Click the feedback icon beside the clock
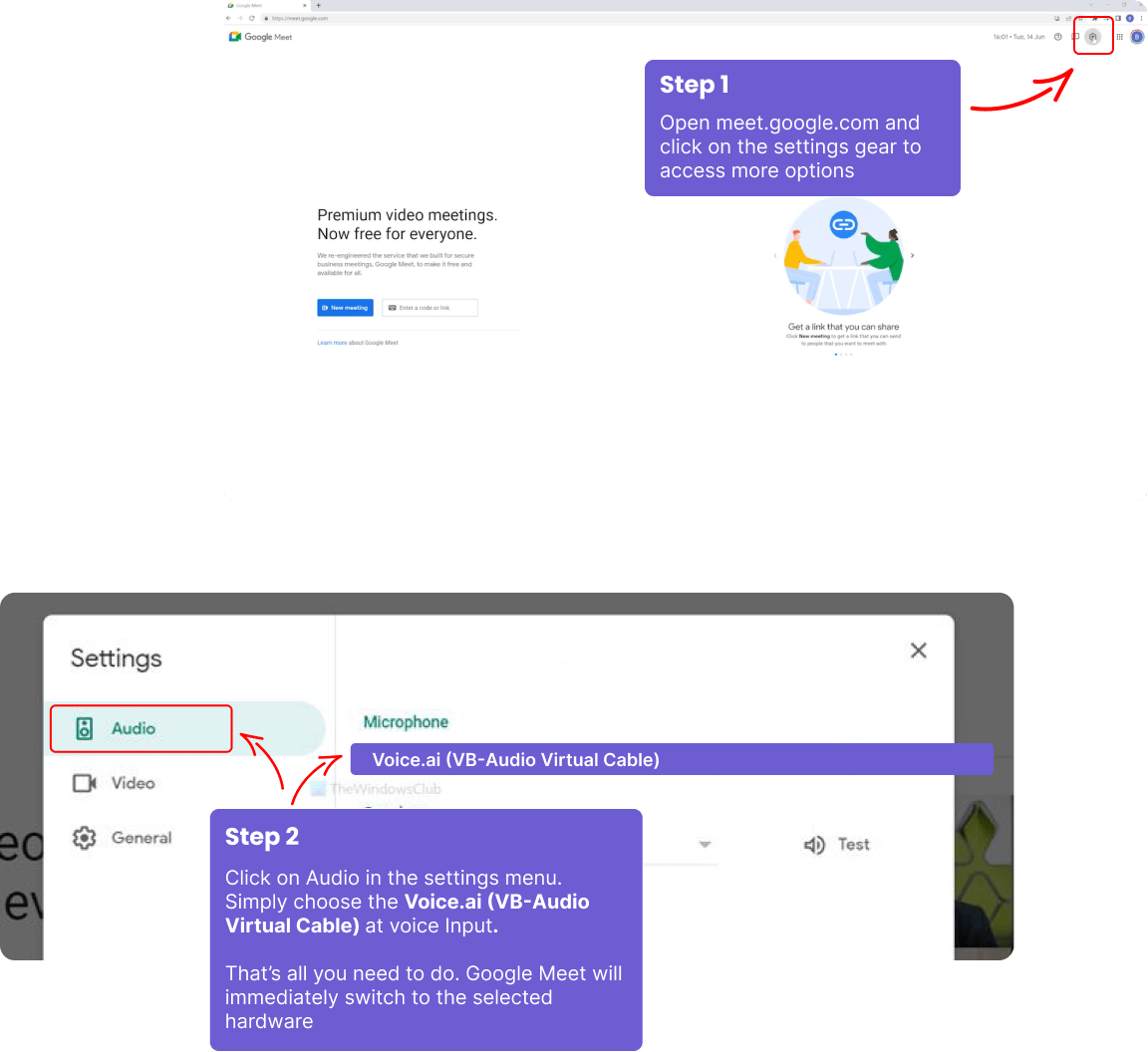 point(1077,36)
